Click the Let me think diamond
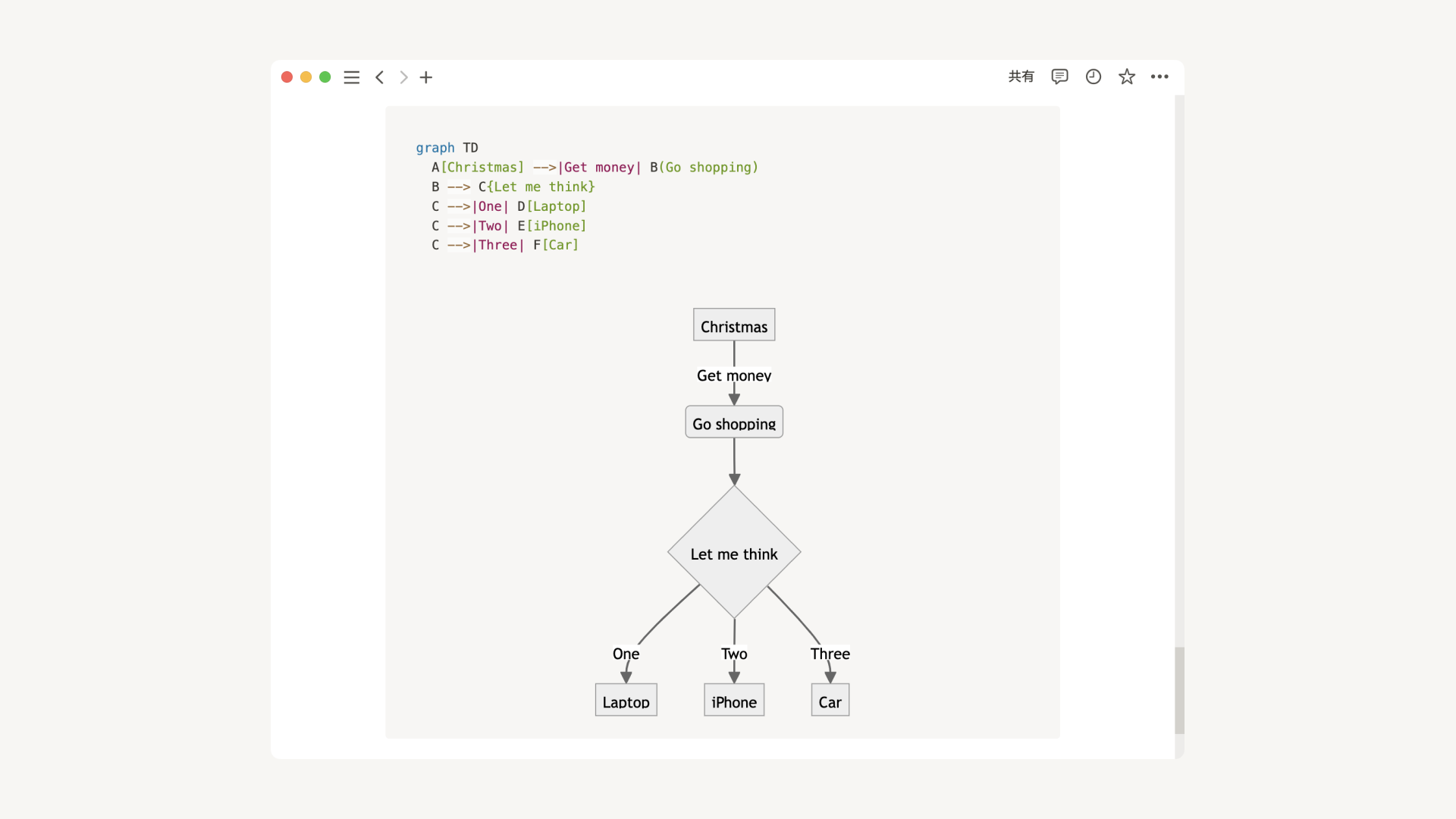1456x819 pixels. (733, 553)
